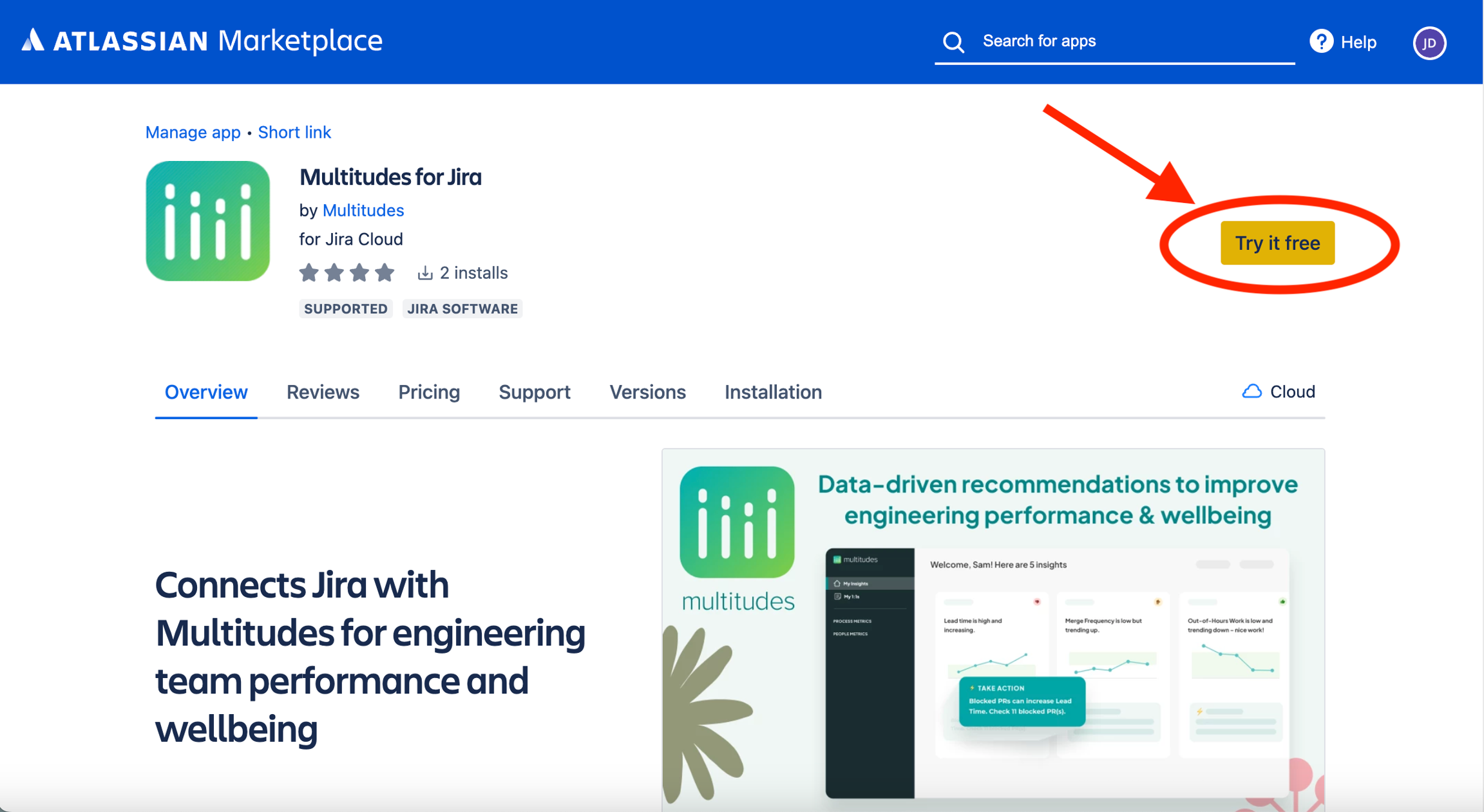Open the Versions tab
The width and height of the screenshot is (1484, 812).
647,392
